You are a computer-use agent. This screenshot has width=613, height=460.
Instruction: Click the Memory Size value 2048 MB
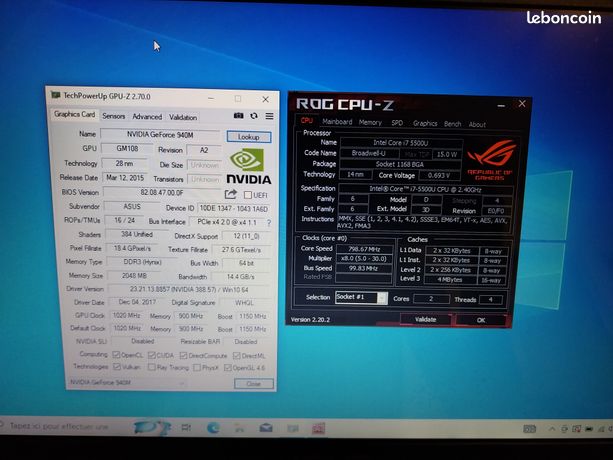click(134, 276)
